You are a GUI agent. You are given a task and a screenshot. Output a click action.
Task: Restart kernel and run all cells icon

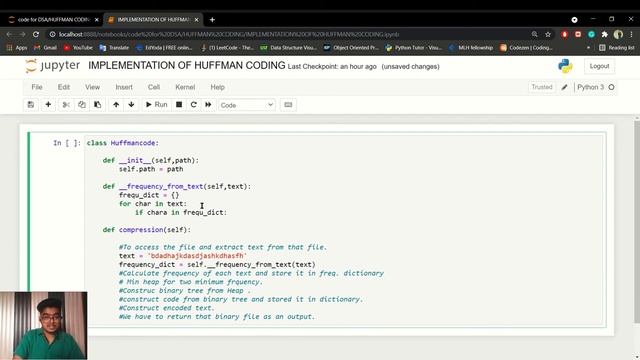[x=208, y=105]
